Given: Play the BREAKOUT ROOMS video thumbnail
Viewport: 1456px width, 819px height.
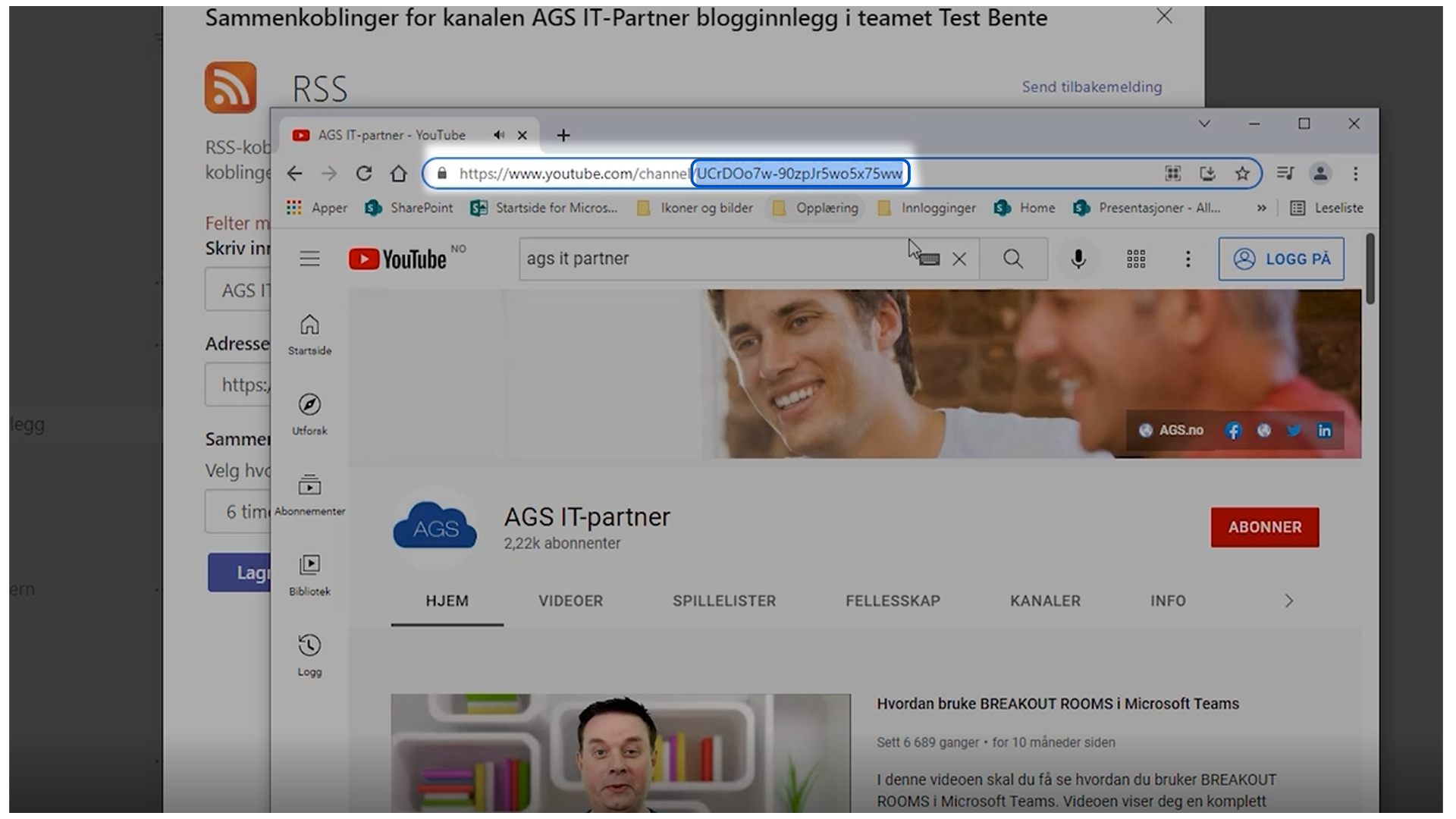Looking at the screenshot, I should click(621, 753).
